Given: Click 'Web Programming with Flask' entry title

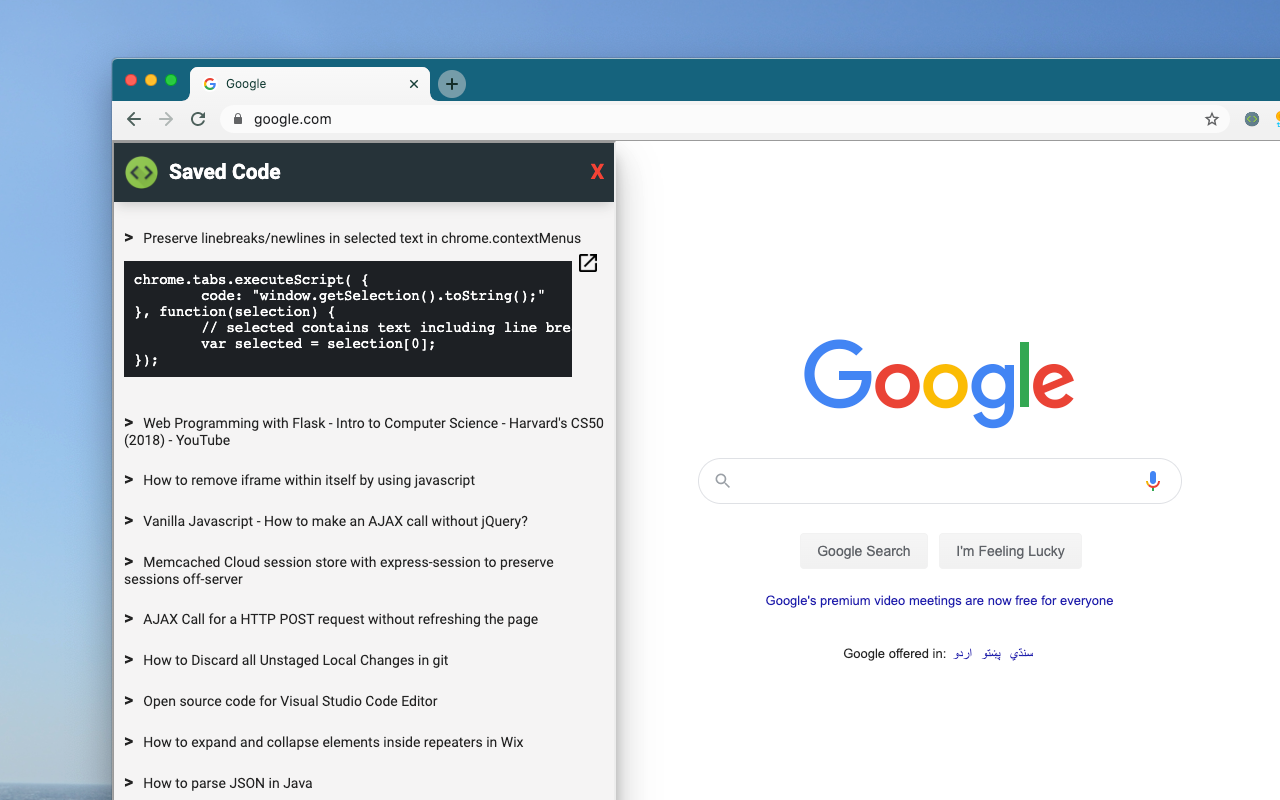Looking at the screenshot, I should tap(364, 432).
